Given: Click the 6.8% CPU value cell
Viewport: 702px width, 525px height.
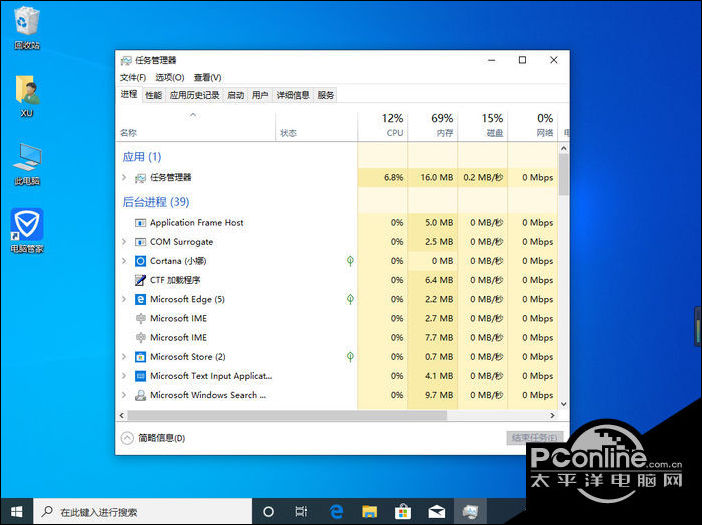Looking at the screenshot, I should pyautogui.click(x=383, y=178).
